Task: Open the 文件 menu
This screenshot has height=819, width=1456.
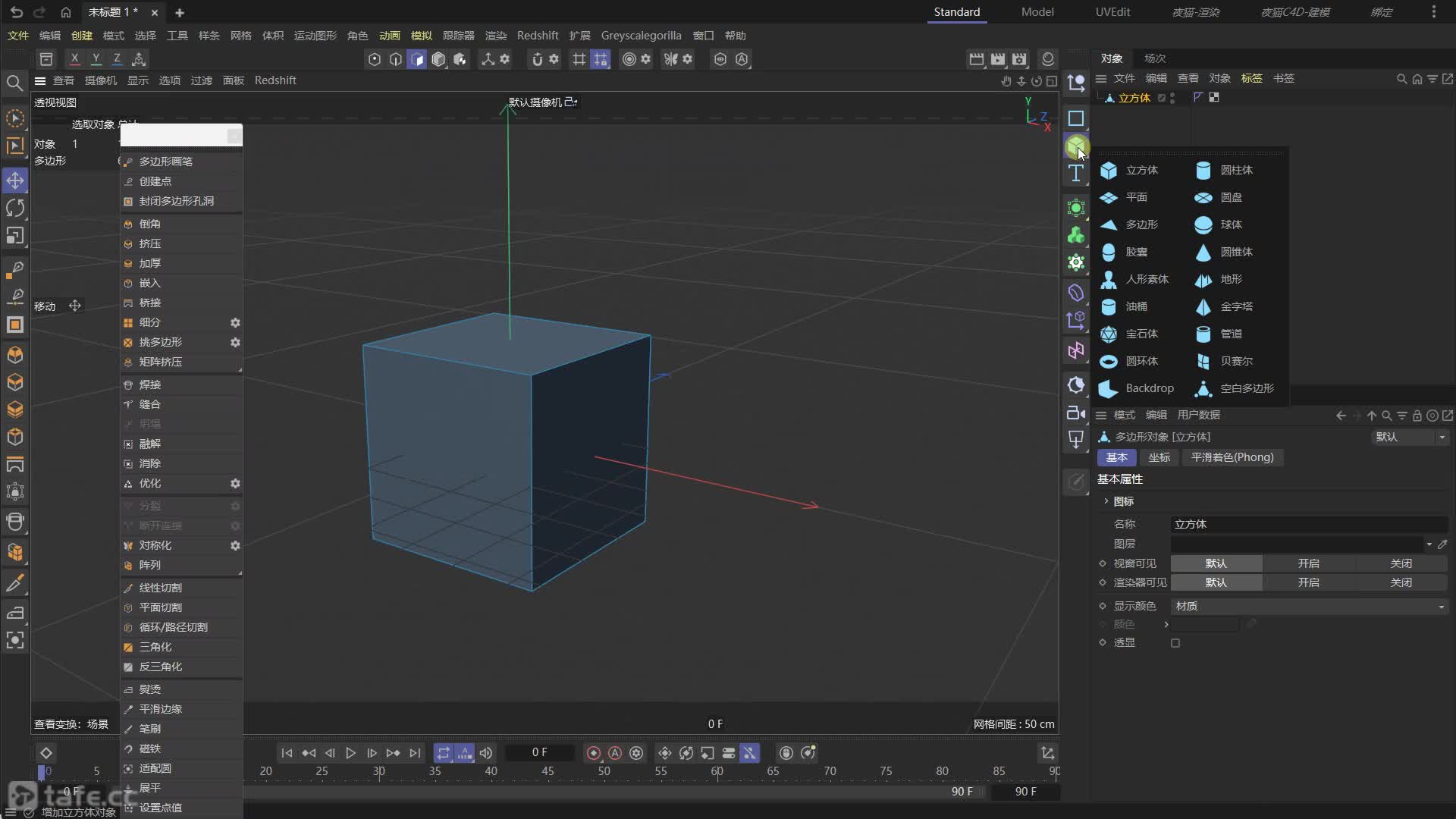Action: (18, 36)
